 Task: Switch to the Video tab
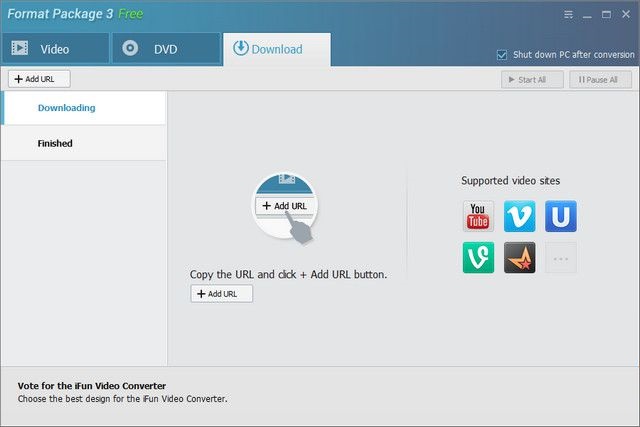coord(56,49)
